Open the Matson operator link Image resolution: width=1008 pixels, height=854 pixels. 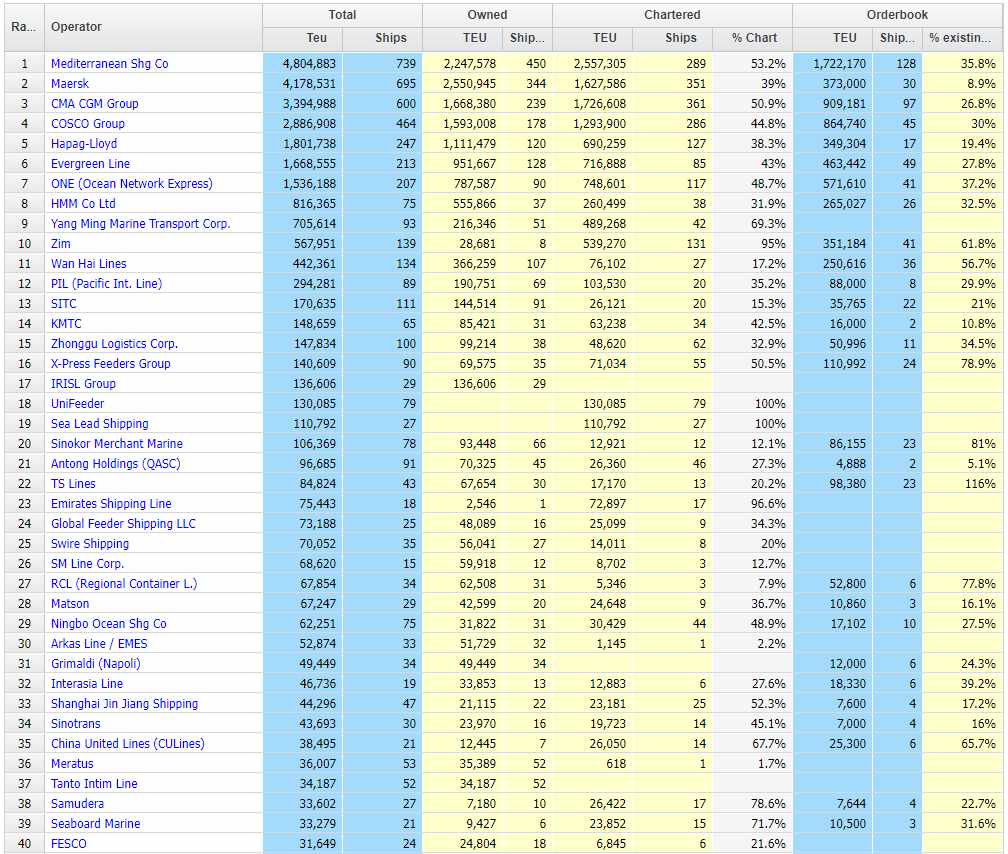tap(69, 603)
